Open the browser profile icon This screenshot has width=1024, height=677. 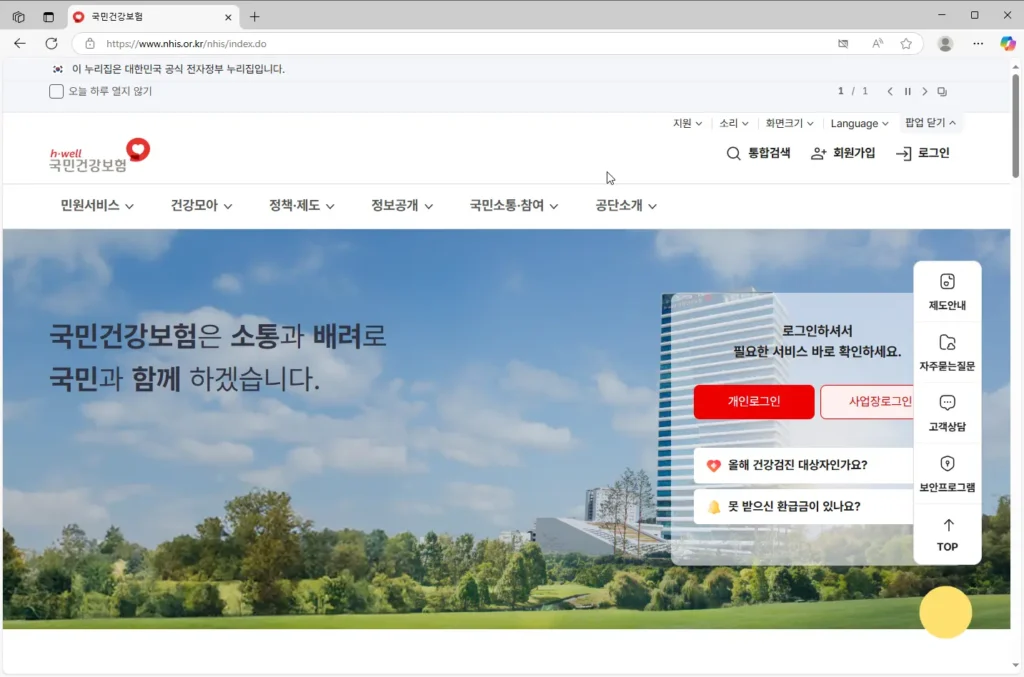click(945, 44)
